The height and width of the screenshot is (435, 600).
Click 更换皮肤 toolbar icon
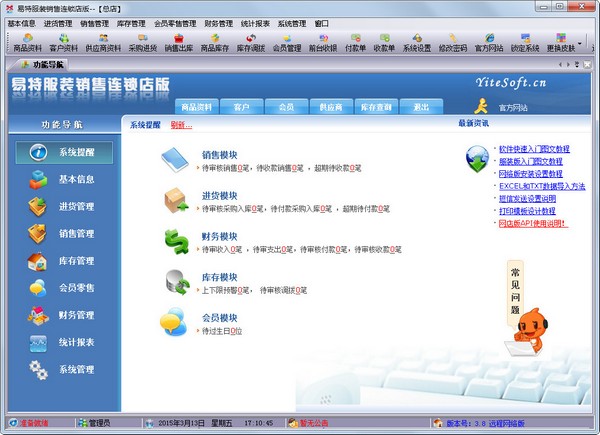[561, 42]
